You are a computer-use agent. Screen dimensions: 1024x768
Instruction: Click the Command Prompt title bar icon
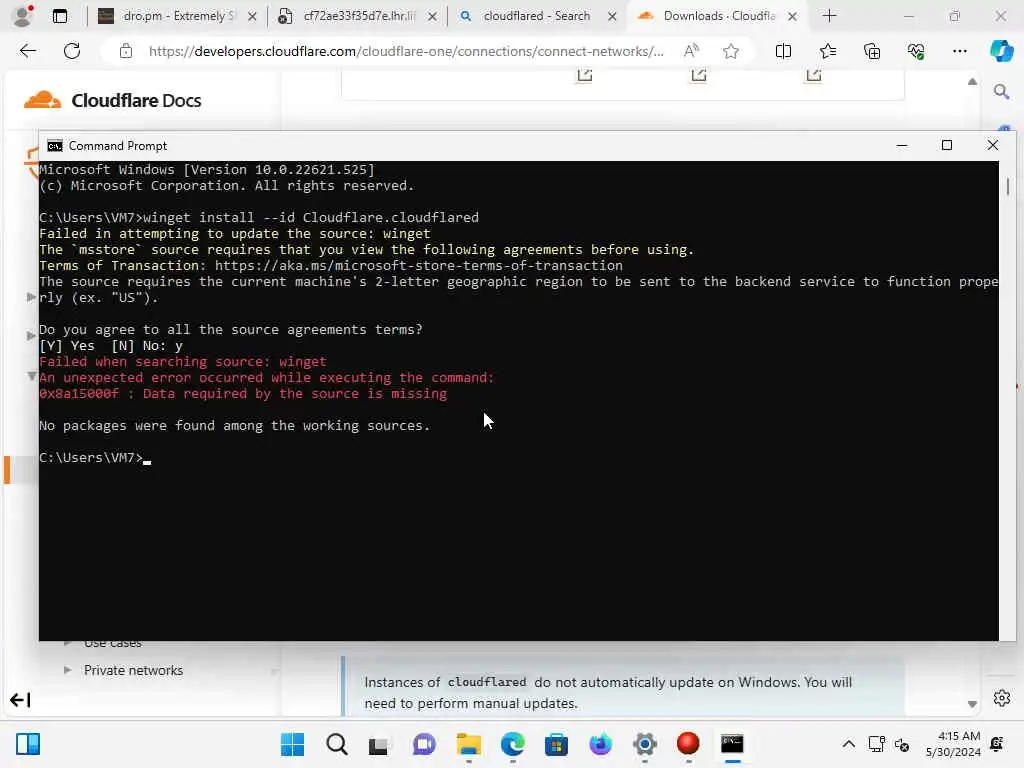[55, 146]
